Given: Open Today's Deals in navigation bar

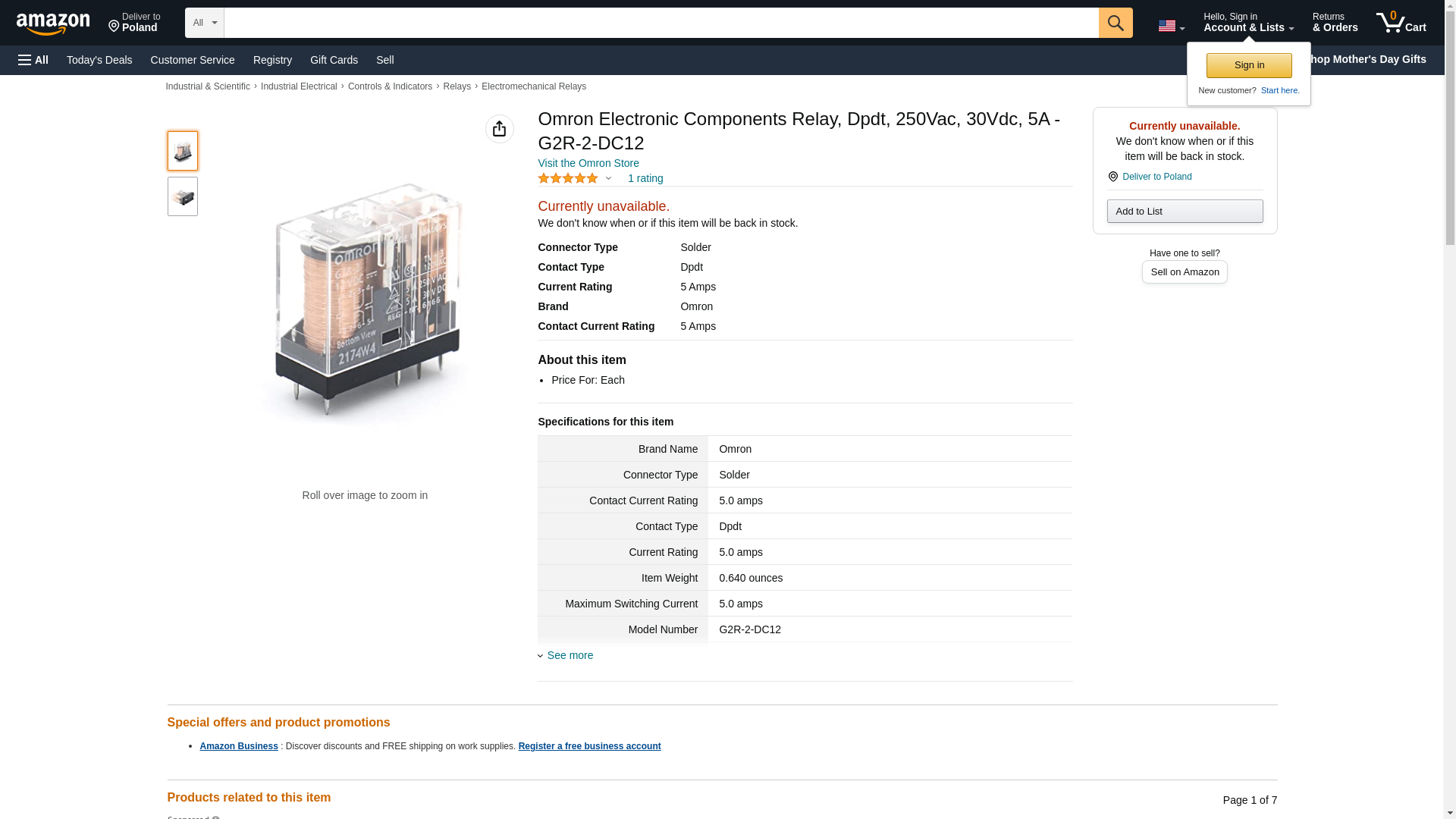Looking at the screenshot, I should tap(99, 60).
